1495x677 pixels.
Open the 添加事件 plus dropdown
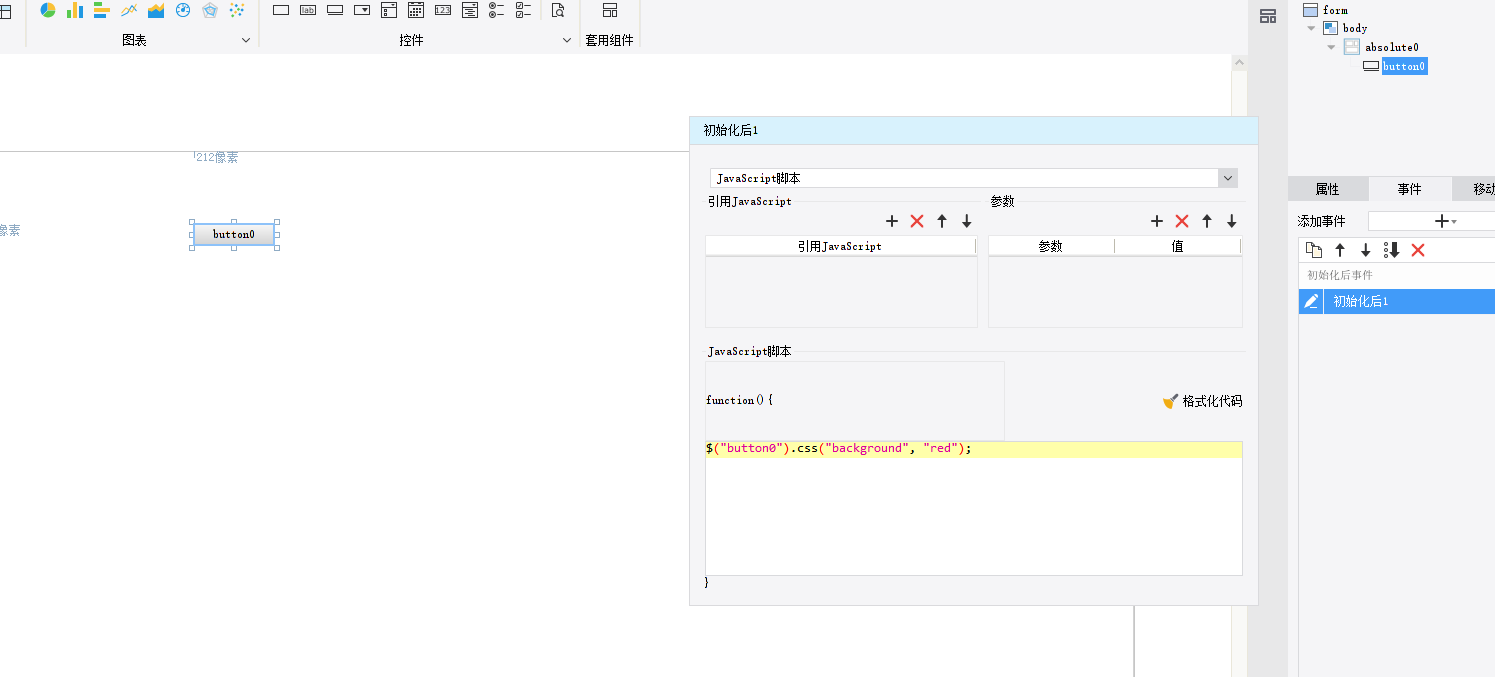pyautogui.click(x=1445, y=221)
